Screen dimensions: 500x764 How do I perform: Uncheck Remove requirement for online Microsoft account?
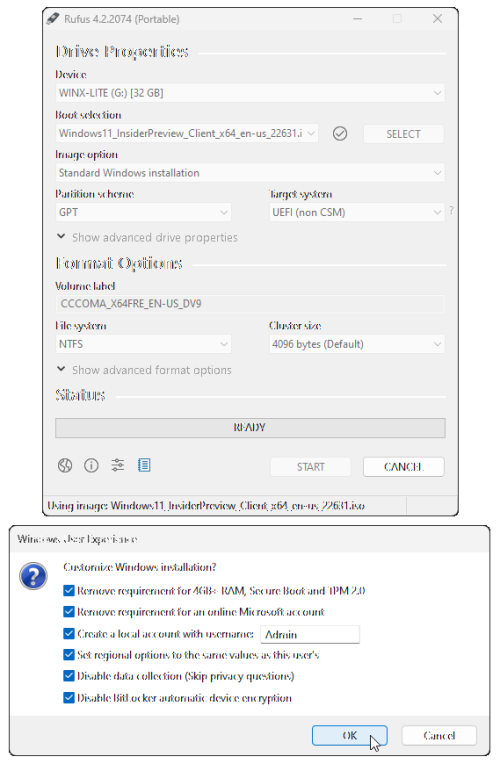click(69, 612)
